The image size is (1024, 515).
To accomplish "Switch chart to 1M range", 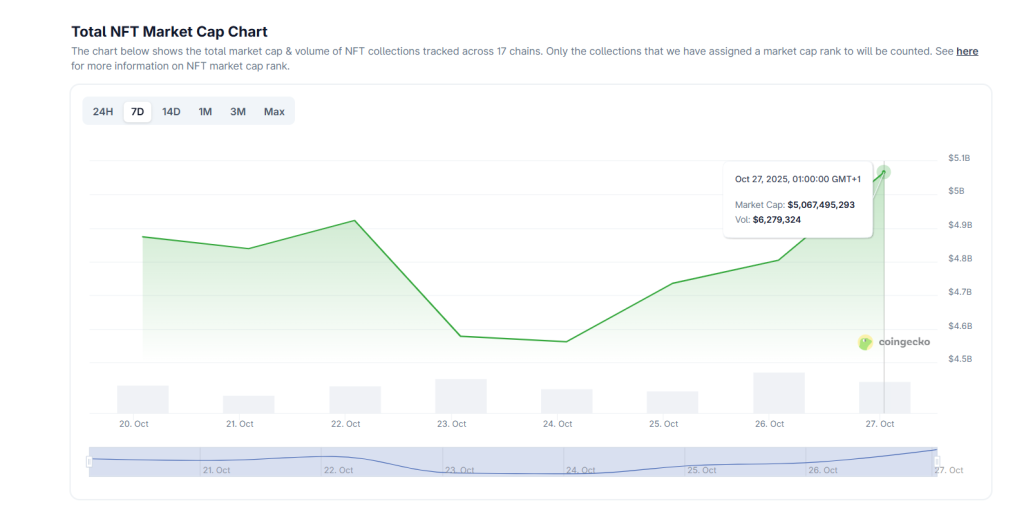I will tap(205, 112).
